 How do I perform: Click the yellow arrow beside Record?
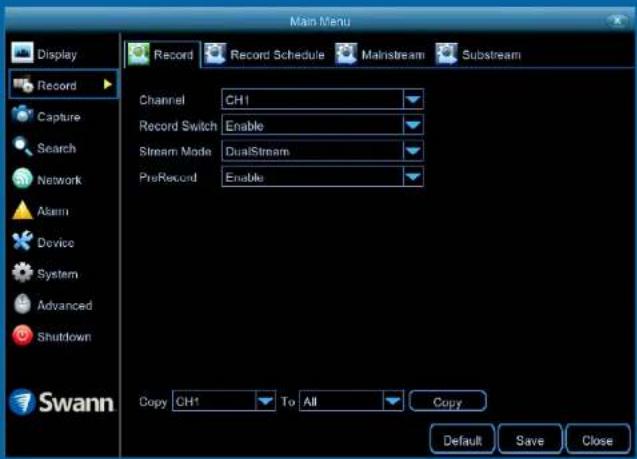click(x=108, y=84)
